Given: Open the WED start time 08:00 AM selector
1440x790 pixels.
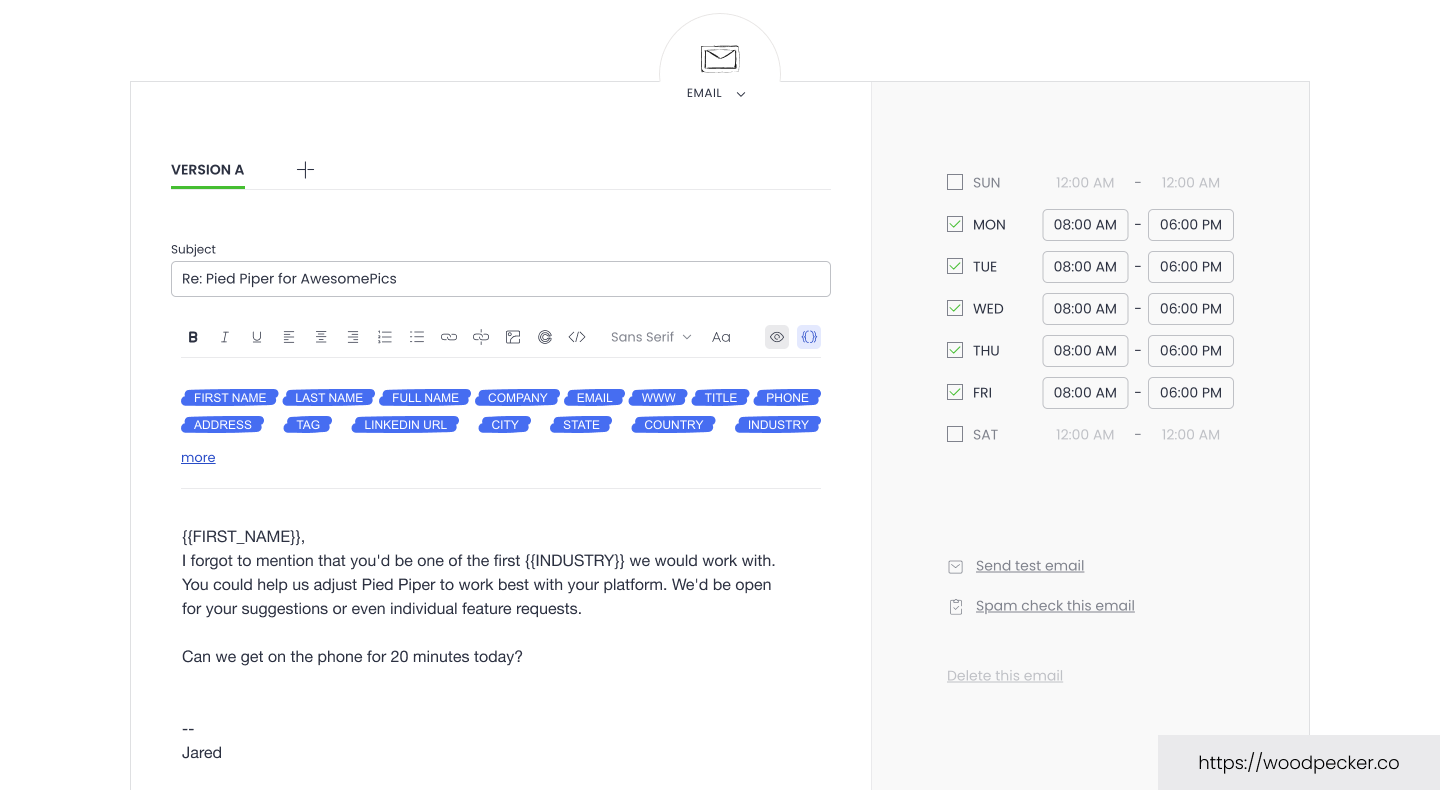Looking at the screenshot, I should coord(1085,309).
